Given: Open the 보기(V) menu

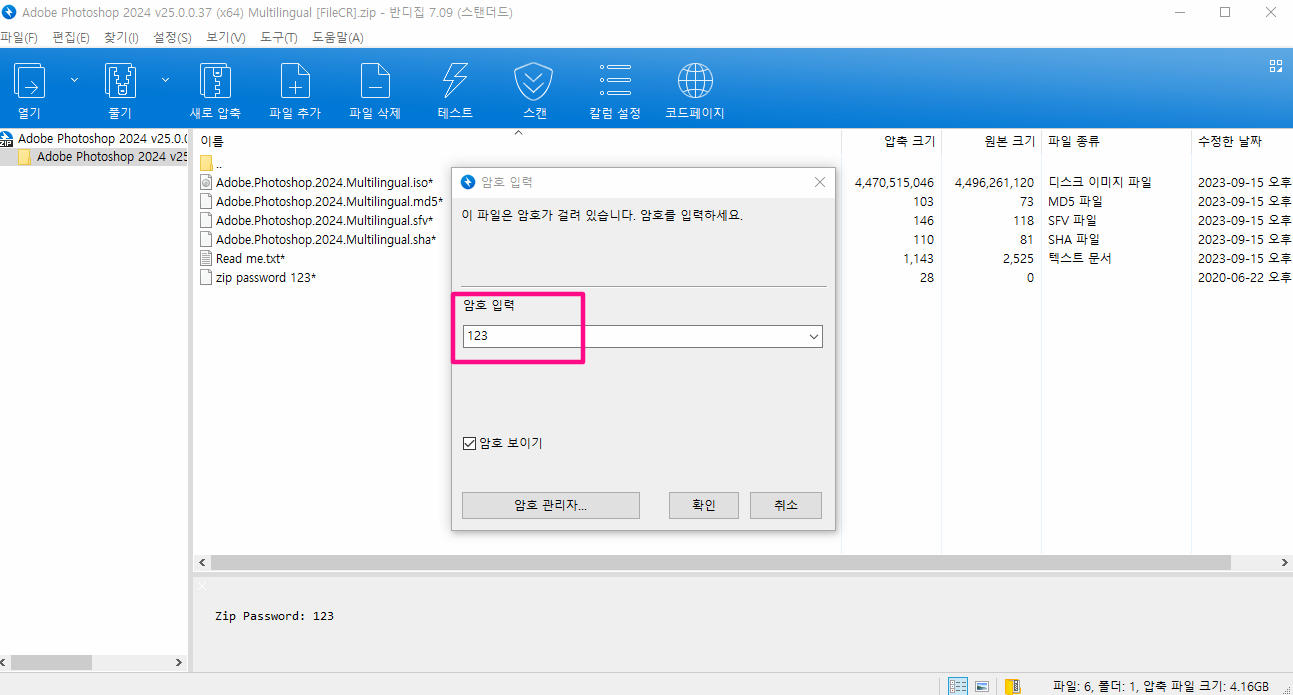Looking at the screenshot, I should tap(225, 37).
